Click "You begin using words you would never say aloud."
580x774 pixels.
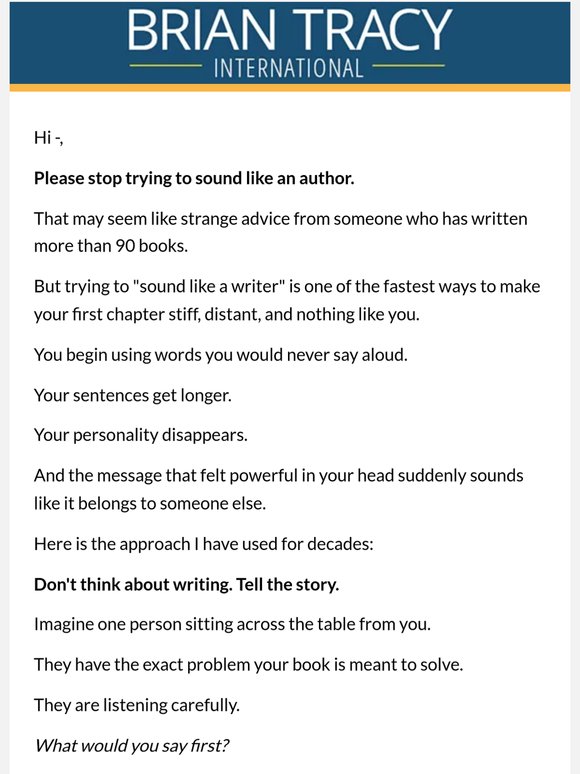[x=221, y=355]
